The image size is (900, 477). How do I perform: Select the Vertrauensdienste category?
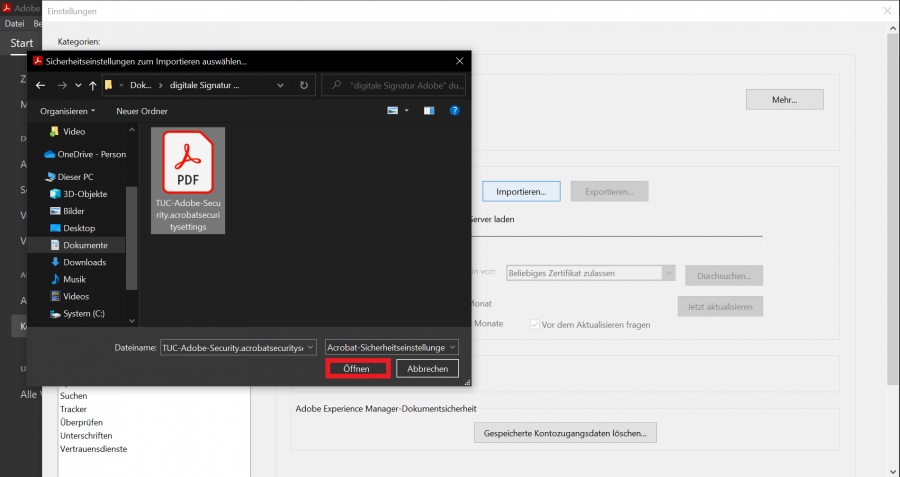94,449
